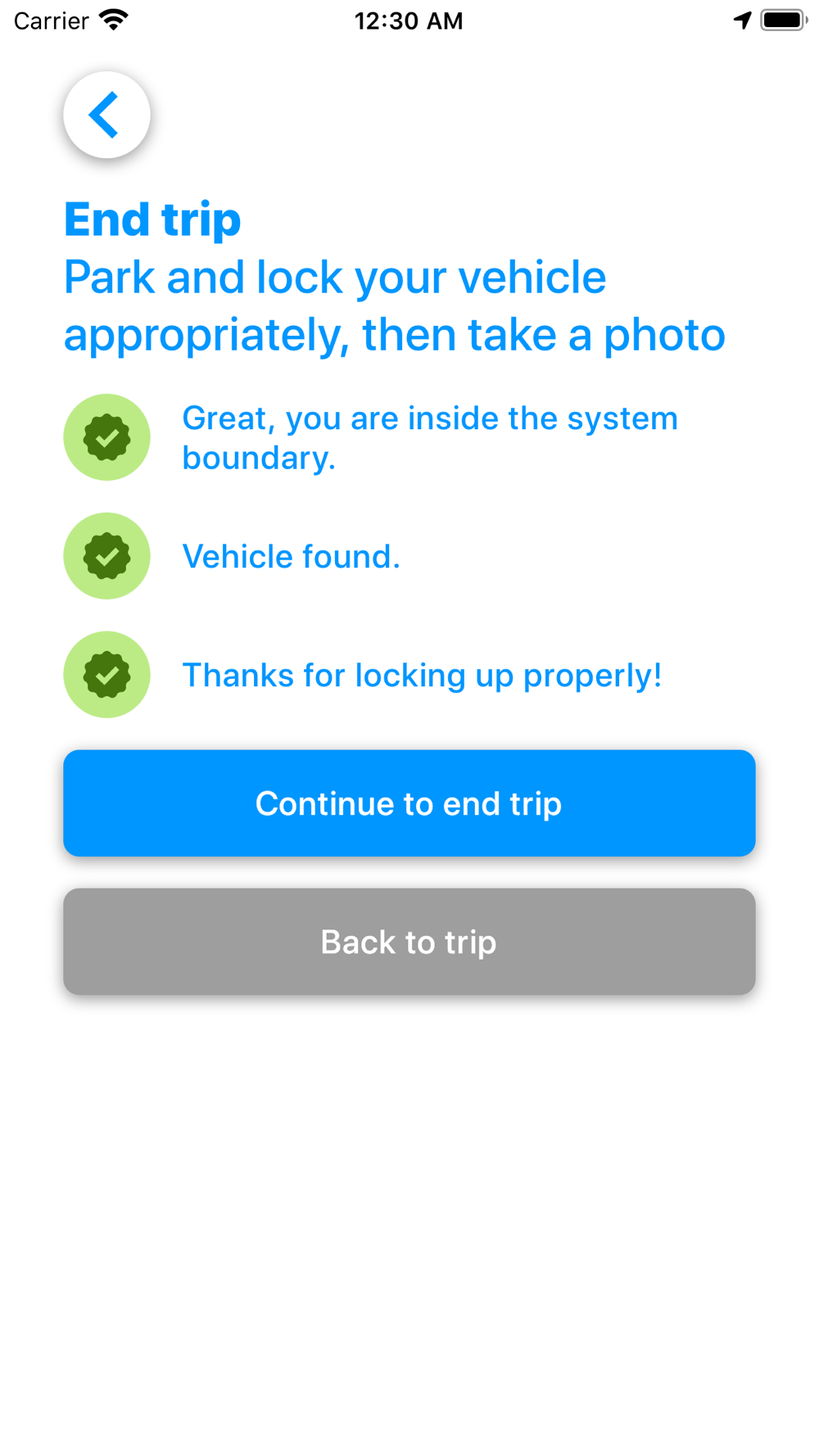Continue to end trip
The image size is (819, 1456).
pos(409,803)
